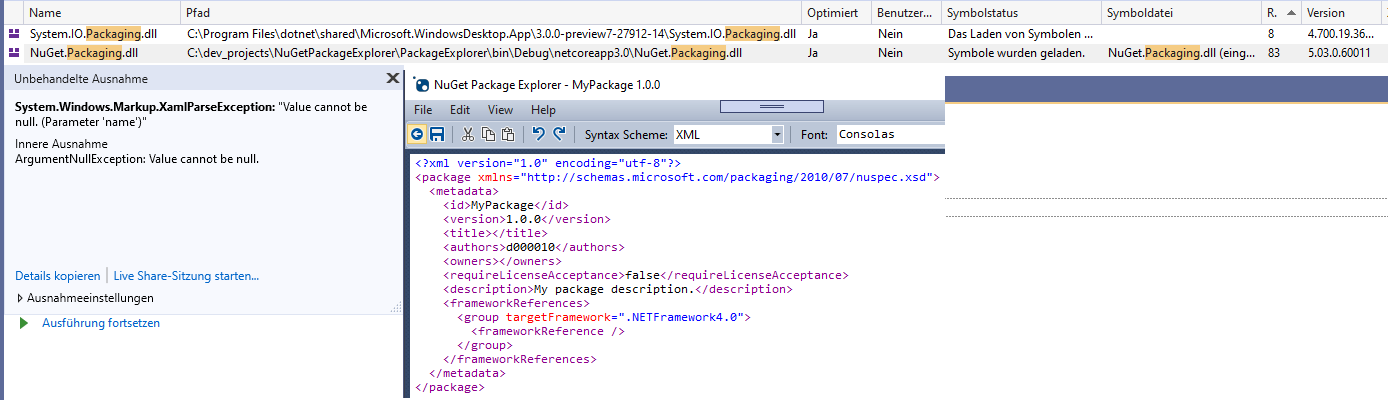Click 'Das Laden von Symbolen' status cell

coord(1020,34)
